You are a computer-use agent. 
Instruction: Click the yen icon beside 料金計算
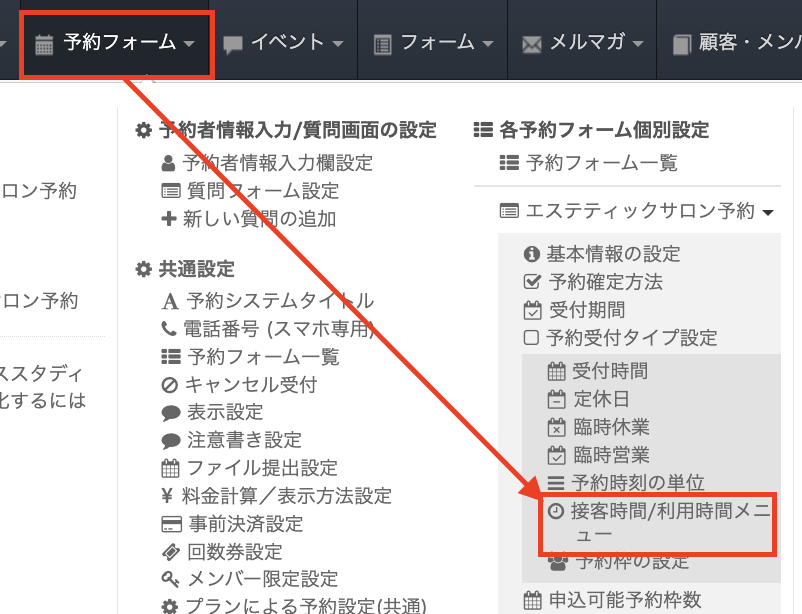[168, 496]
